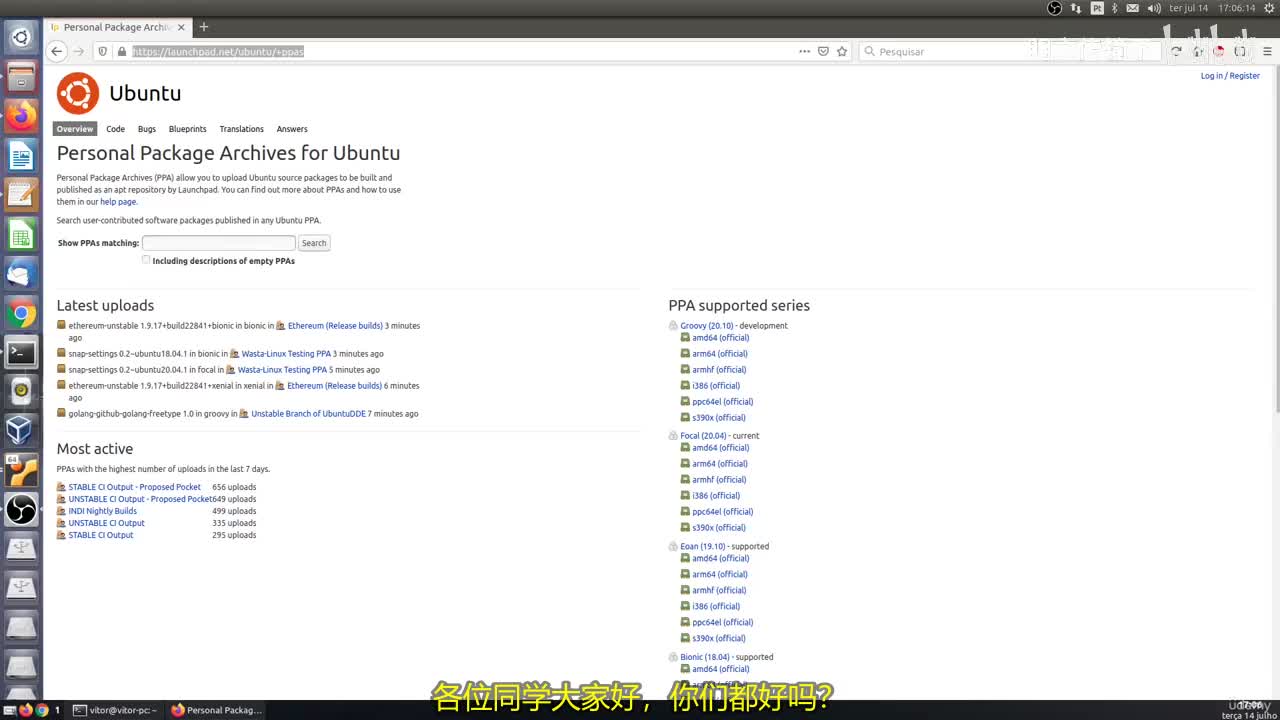Open INDI Nightly Builds link
The width and height of the screenshot is (1280, 720).
click(102, 511)
